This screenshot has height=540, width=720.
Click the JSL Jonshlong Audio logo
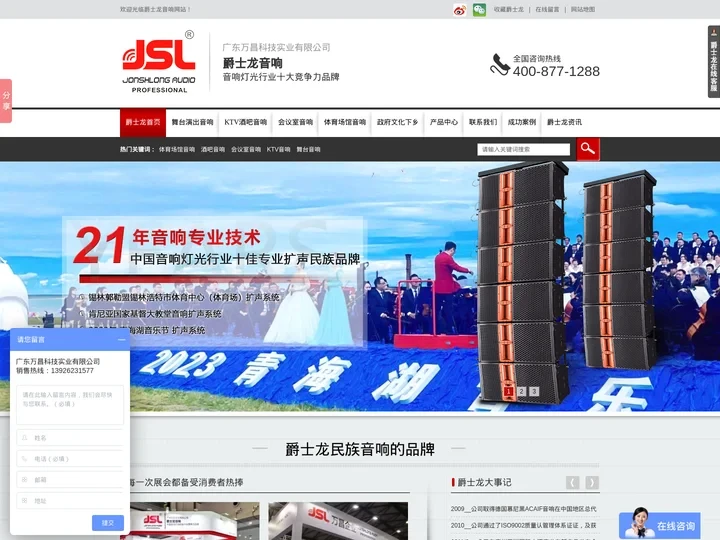[159, 62]
